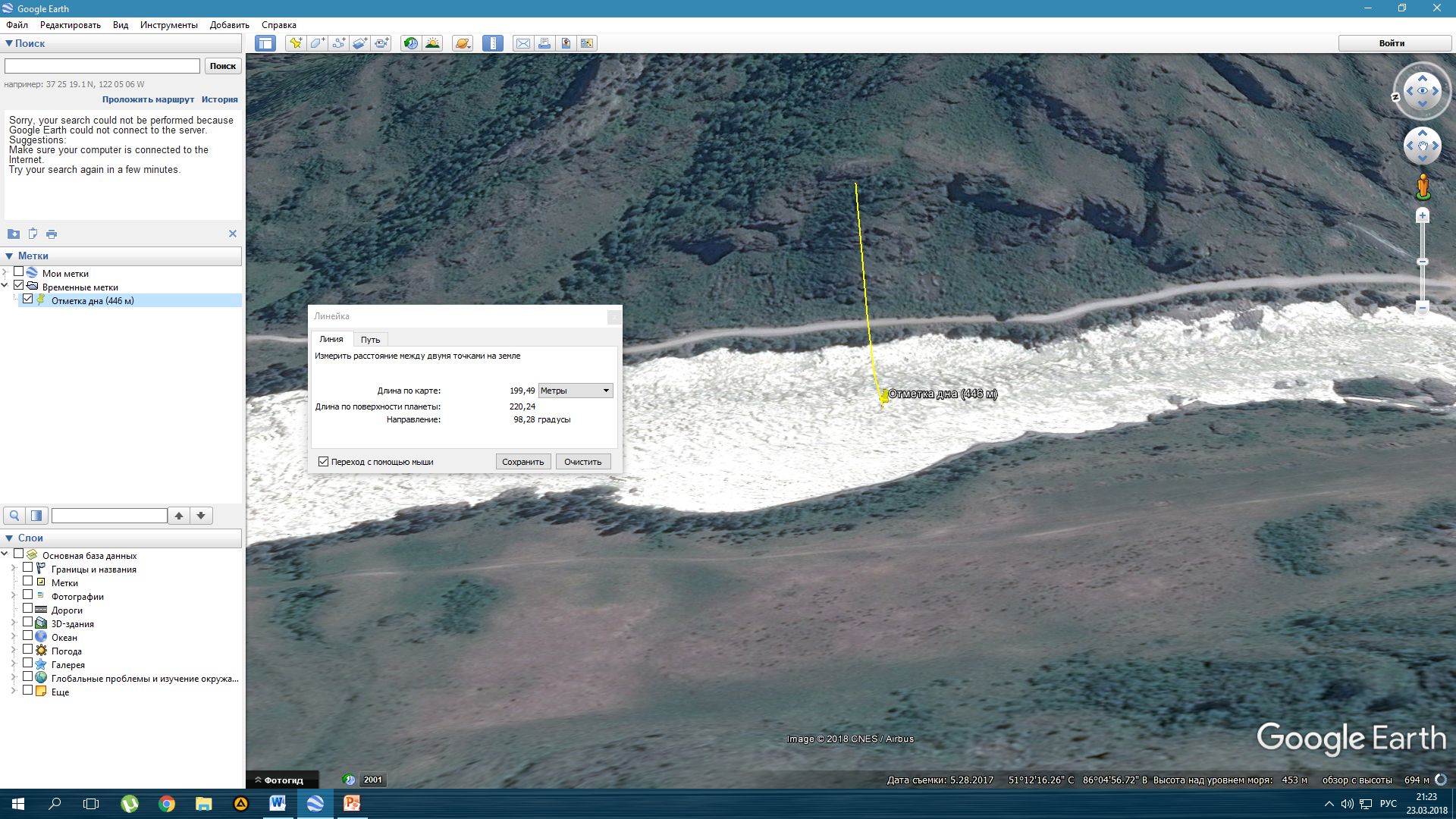Open the Инструменты menu
Image resolution: width=1456 pixels, height=819 pixels.
tap(169, 25)
